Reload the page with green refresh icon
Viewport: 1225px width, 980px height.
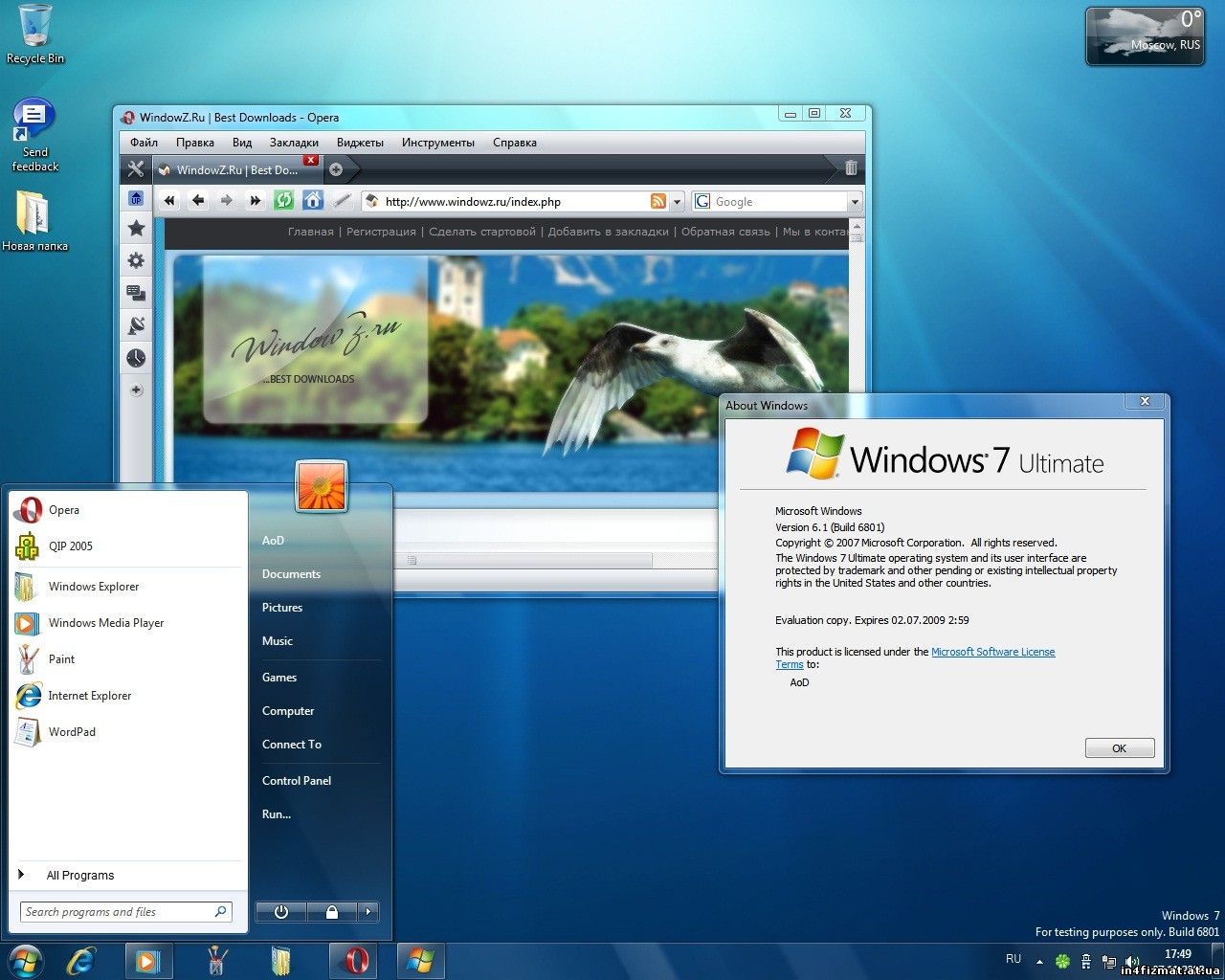[283, 201]
